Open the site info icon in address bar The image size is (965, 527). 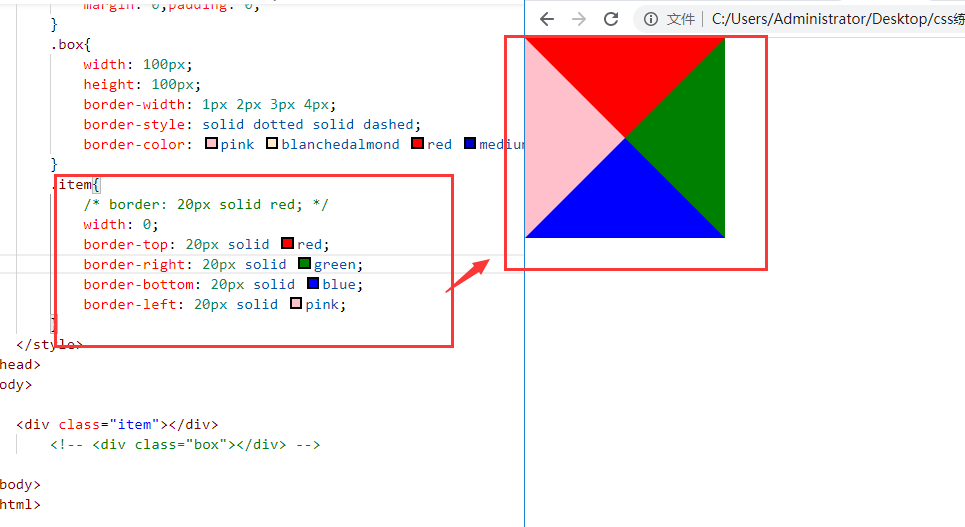pos(651,19)
